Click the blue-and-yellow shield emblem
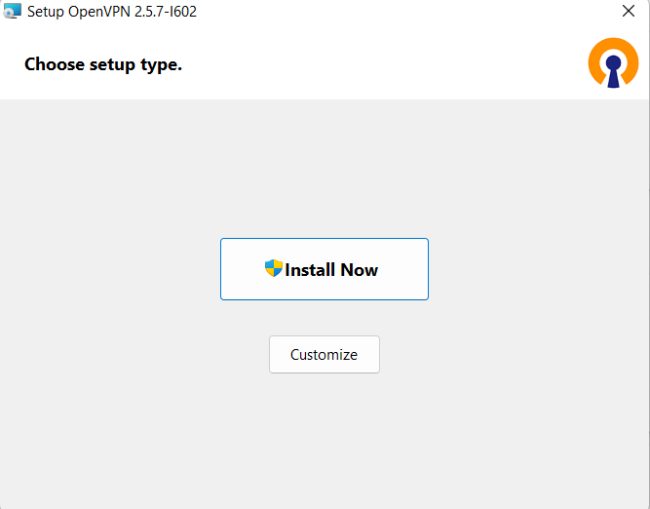Screen dimensions: 650x509 [x=274, y=268]
